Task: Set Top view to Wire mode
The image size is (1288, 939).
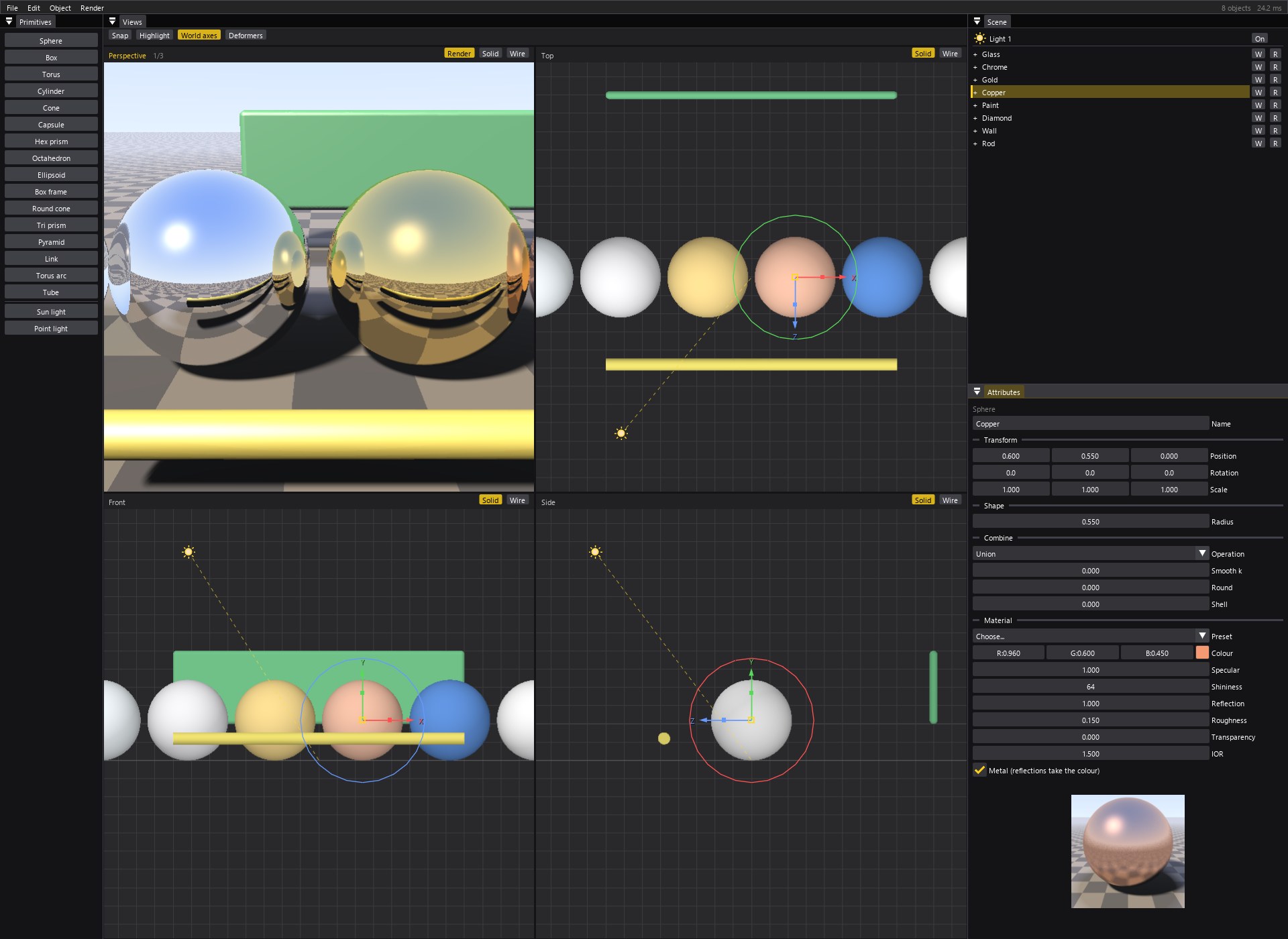Action: [950, 54]
